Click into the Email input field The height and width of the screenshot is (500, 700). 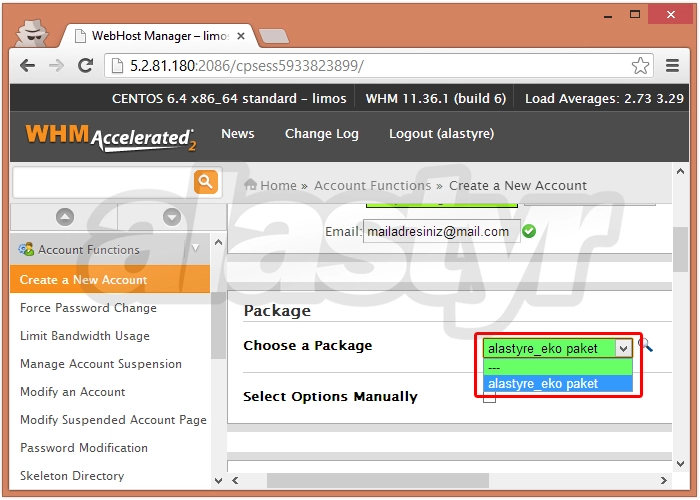(x=442, y=231)
